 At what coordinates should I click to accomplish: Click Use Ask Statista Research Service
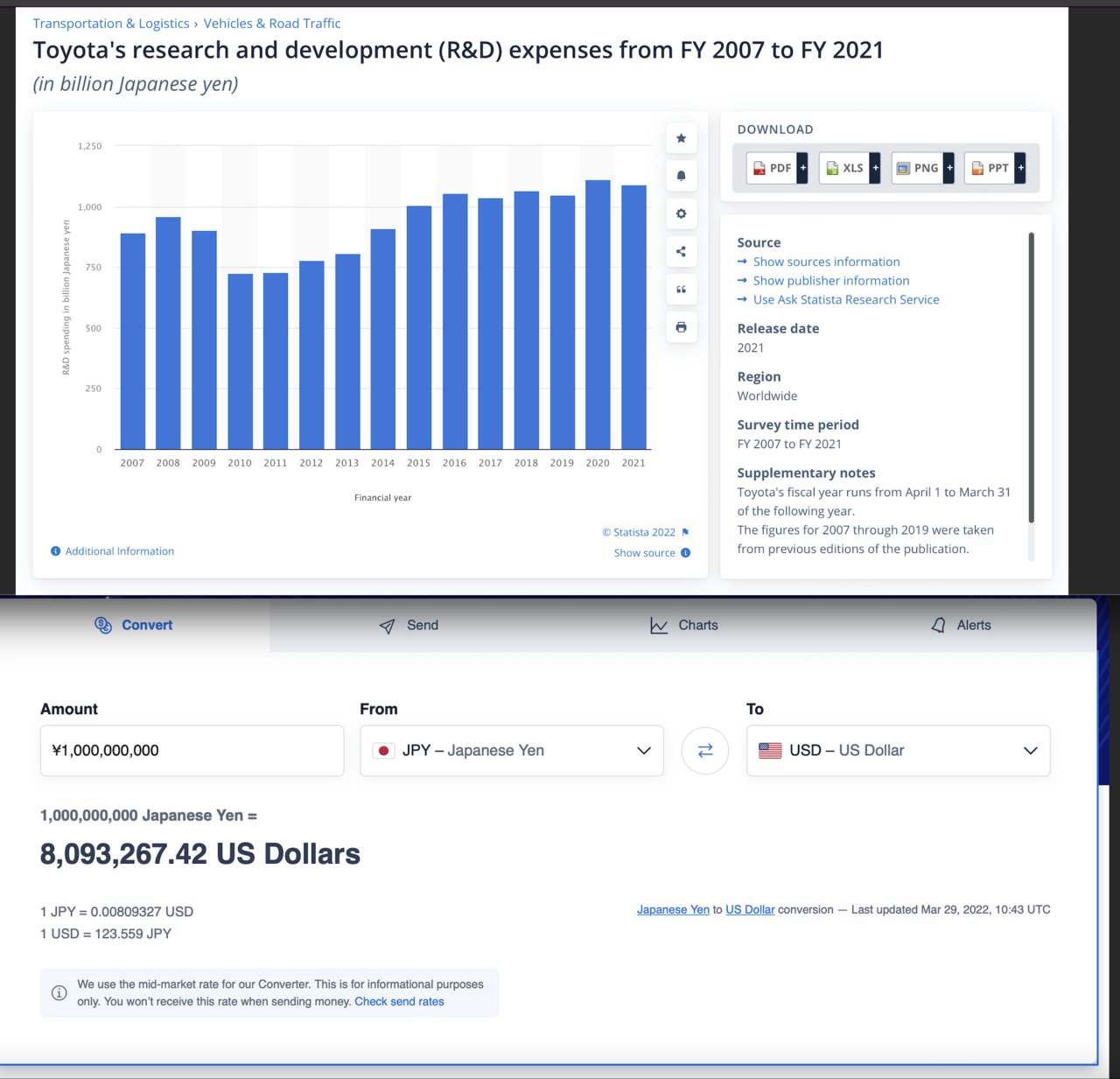point(846,299)
